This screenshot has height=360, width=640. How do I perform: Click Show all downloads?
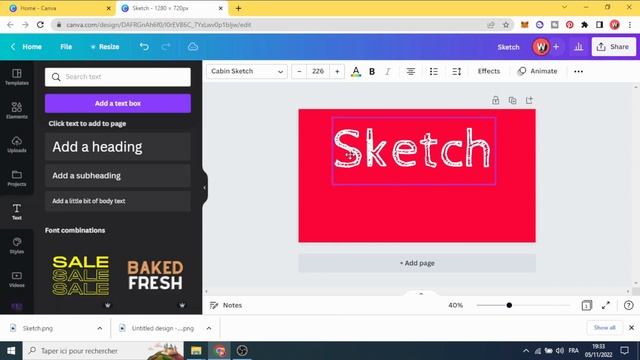[604, 328]
